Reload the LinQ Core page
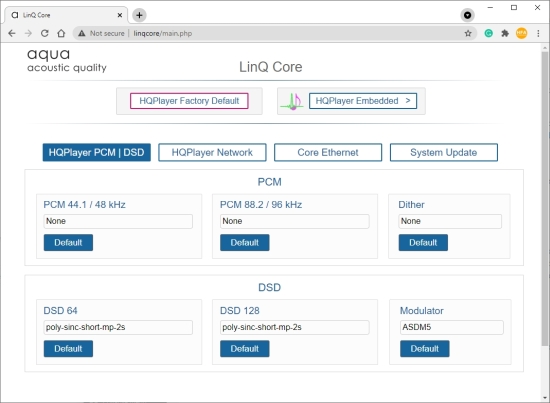The image size is (550, 403). (x=45, y=33)
